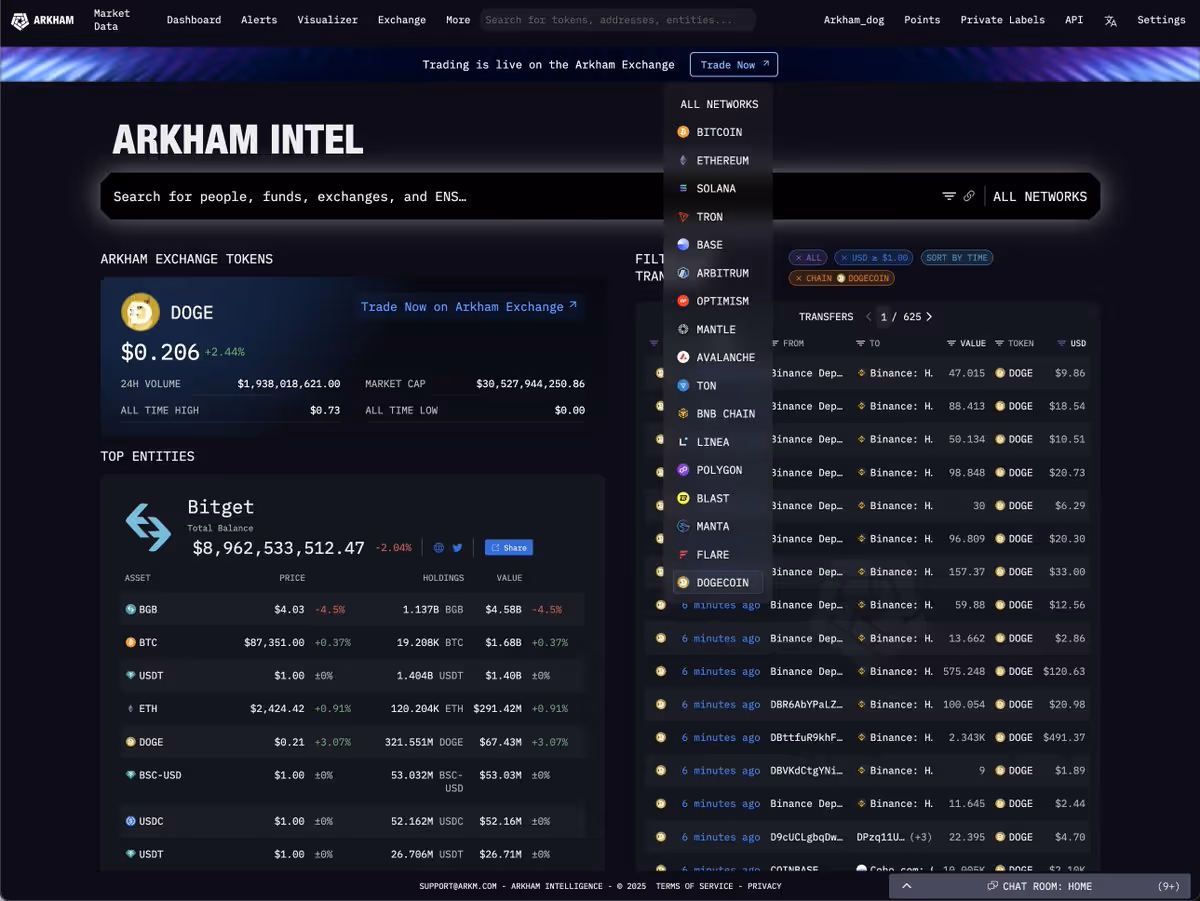Viewport: 1200px width, 901px height.
Task: Open the Points page
Action: tap(922, 20)
